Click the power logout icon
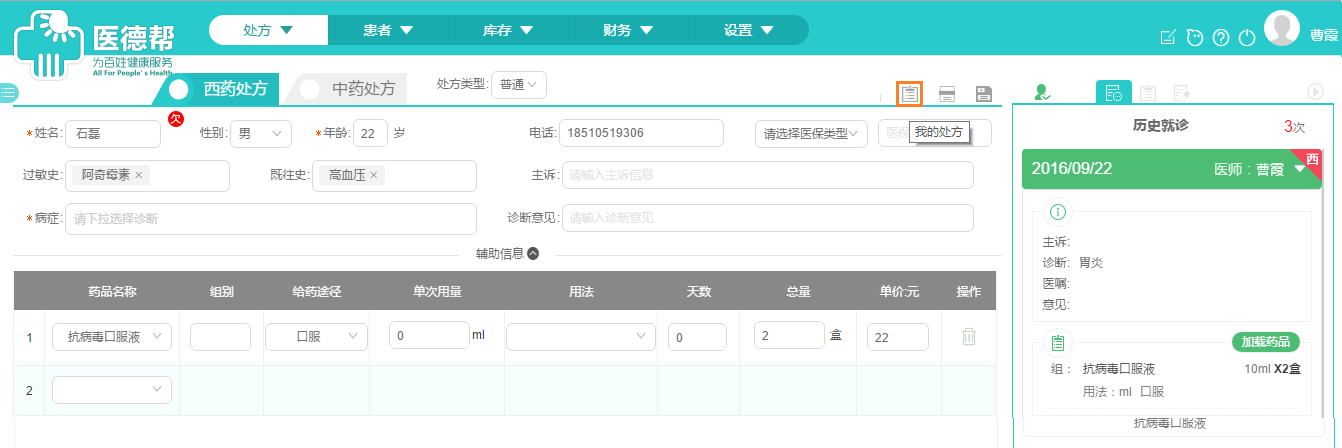1342x448 pixels. [x=1246, y=37]
